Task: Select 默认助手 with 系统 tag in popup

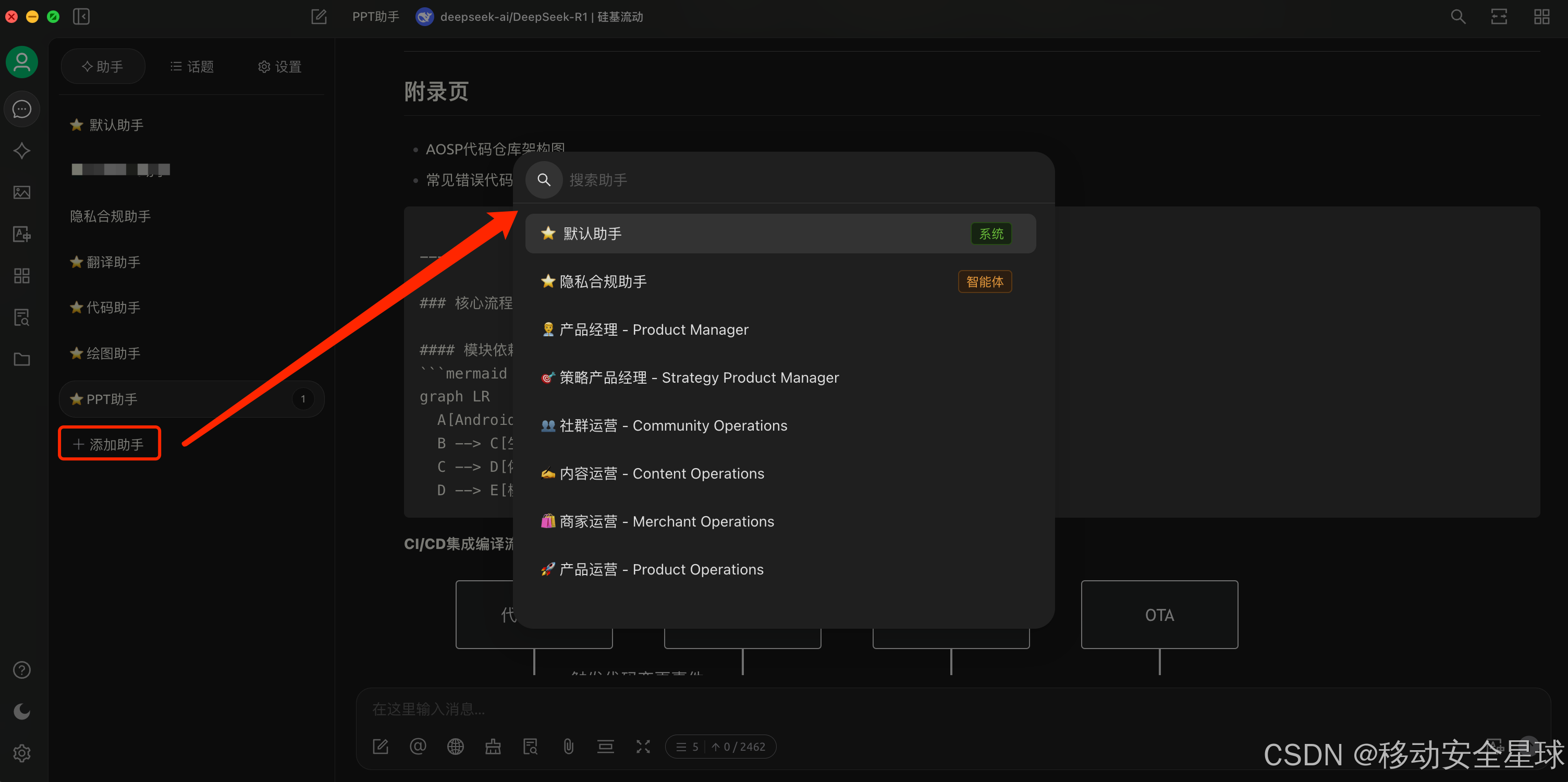Action: [x=780, y=234]
